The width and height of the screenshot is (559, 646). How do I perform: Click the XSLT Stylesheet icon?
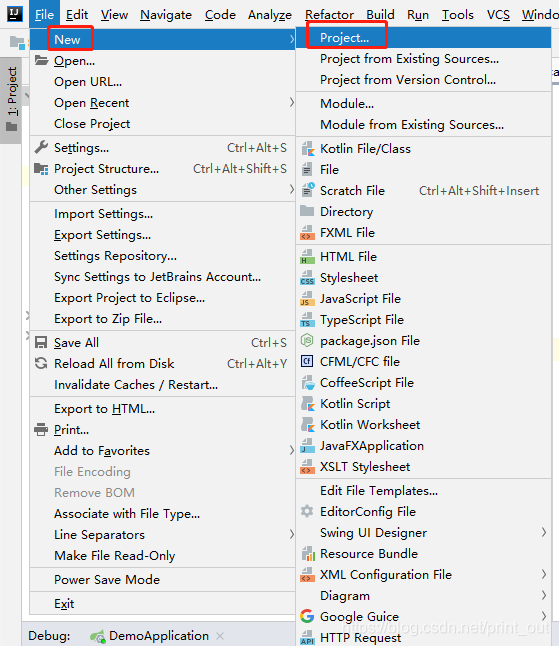click(307, 466)
